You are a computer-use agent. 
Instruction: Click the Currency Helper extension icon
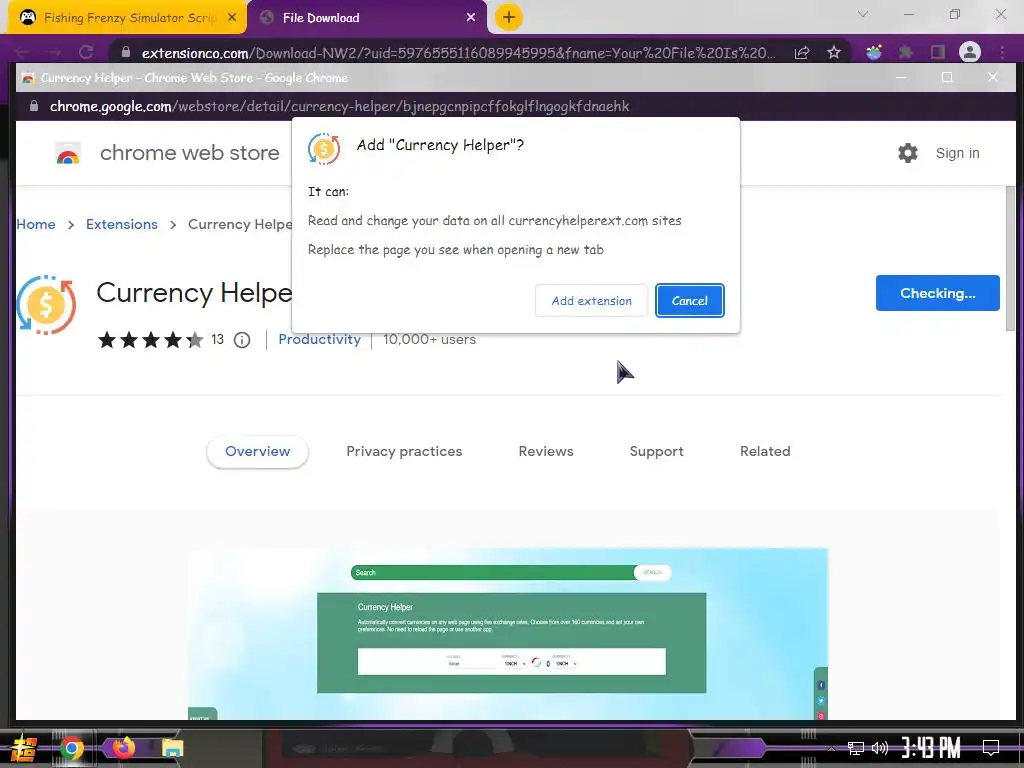(x=46, y=305)
